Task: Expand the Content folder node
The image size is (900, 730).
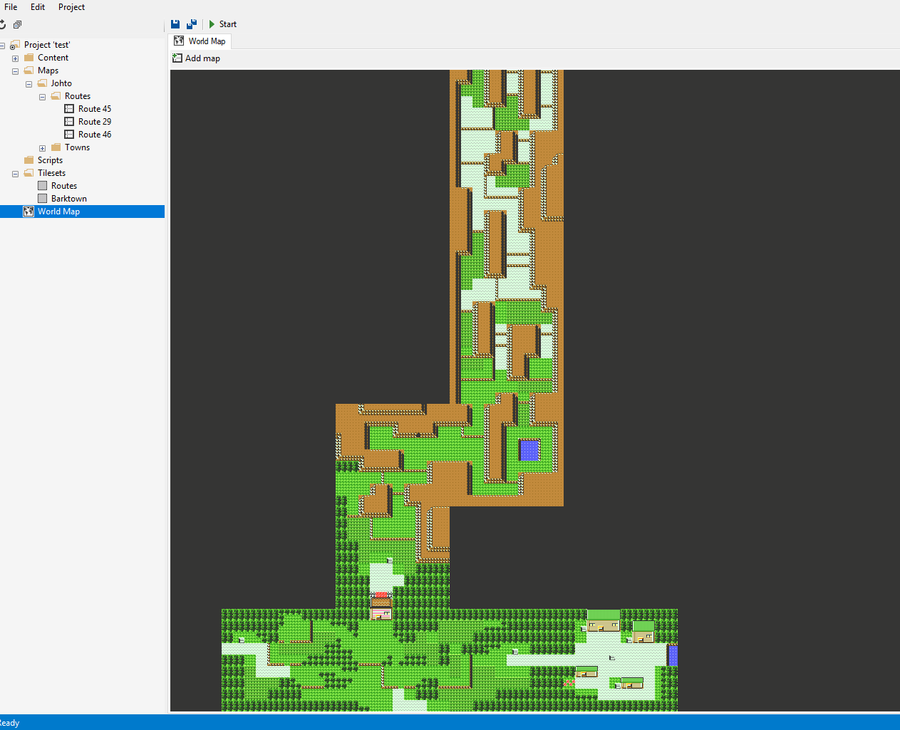Action: click(15, 59)
